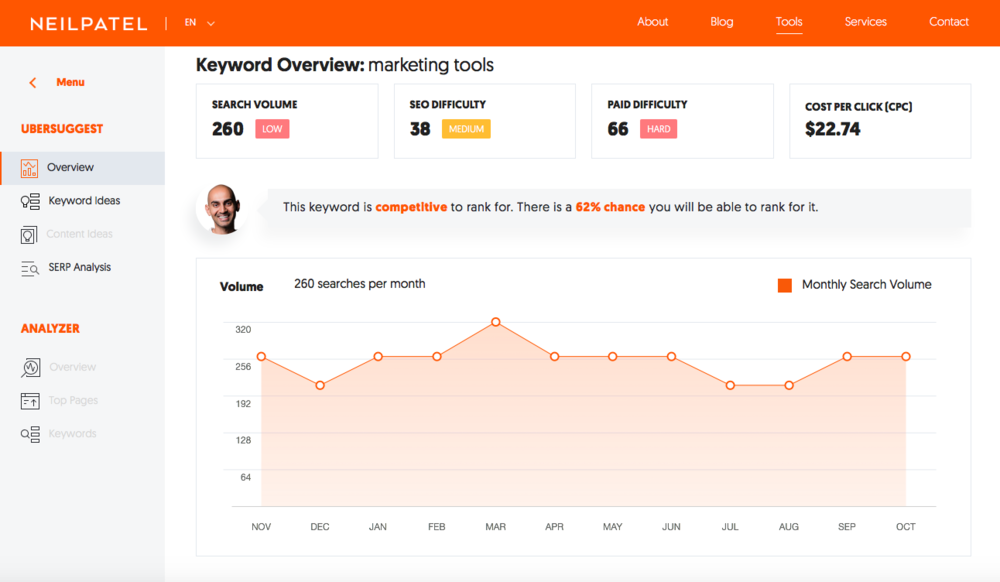Click the $22.74 cost per click value

coord(833,129)
